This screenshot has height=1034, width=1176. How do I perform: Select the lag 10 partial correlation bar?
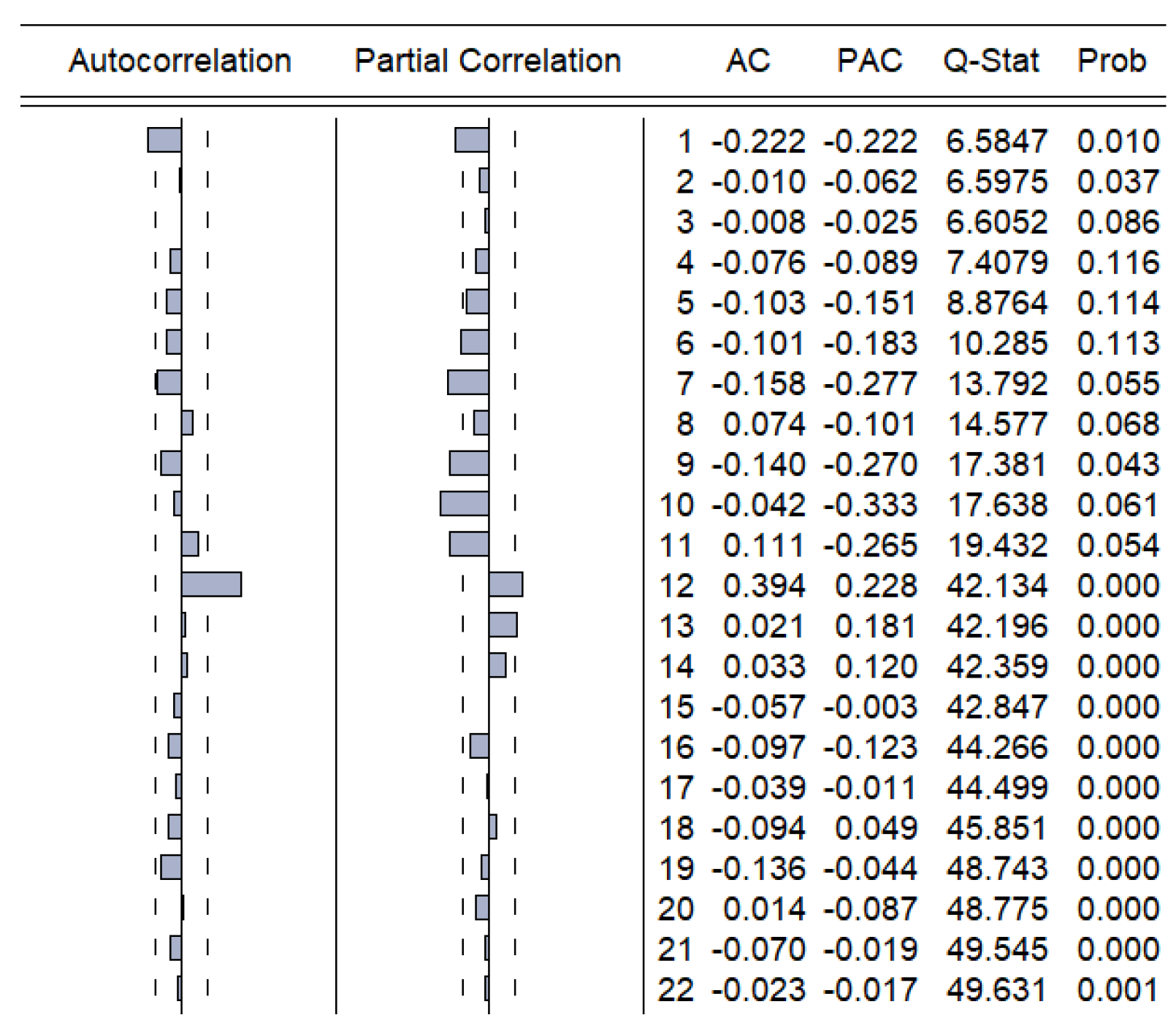pyautogui.click(x=465, y=504)
